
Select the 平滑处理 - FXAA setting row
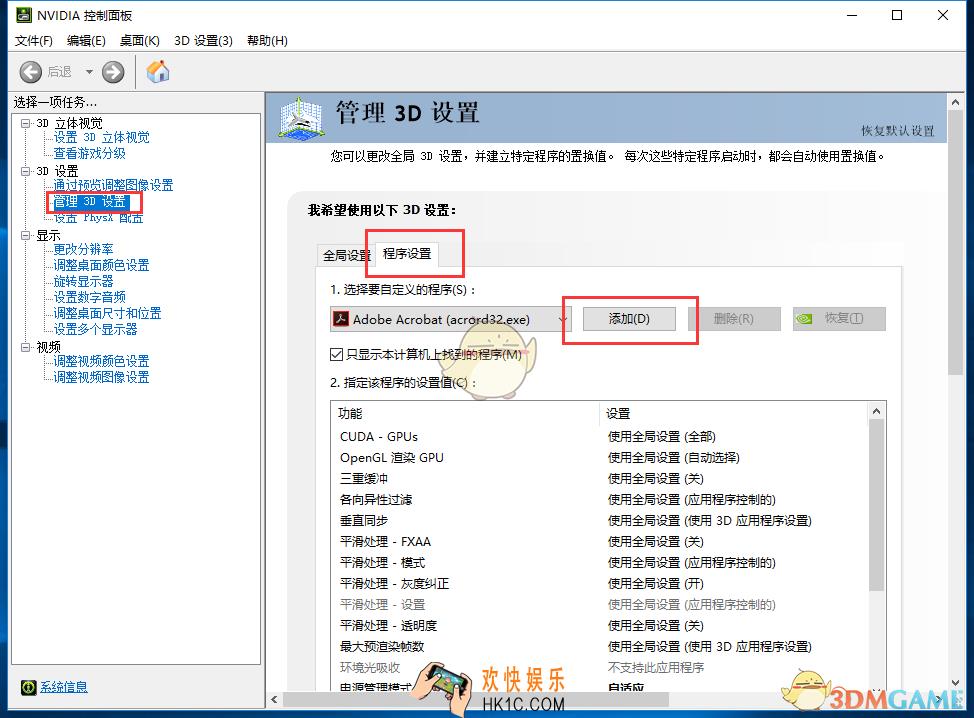[x=599, y=542]
